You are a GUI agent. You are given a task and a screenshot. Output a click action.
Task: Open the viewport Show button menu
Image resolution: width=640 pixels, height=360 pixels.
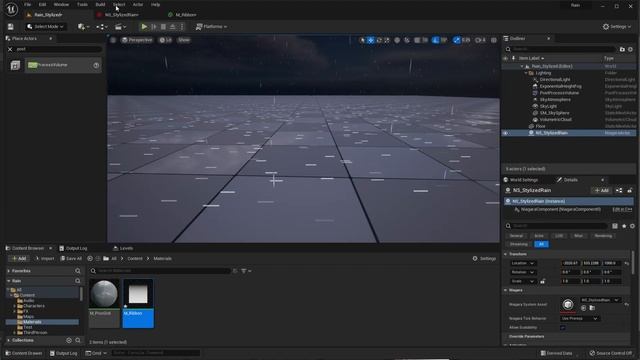184,40
